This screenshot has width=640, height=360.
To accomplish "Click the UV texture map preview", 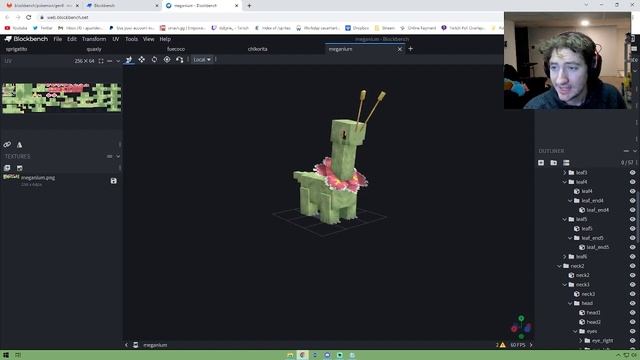I will 62,98.
